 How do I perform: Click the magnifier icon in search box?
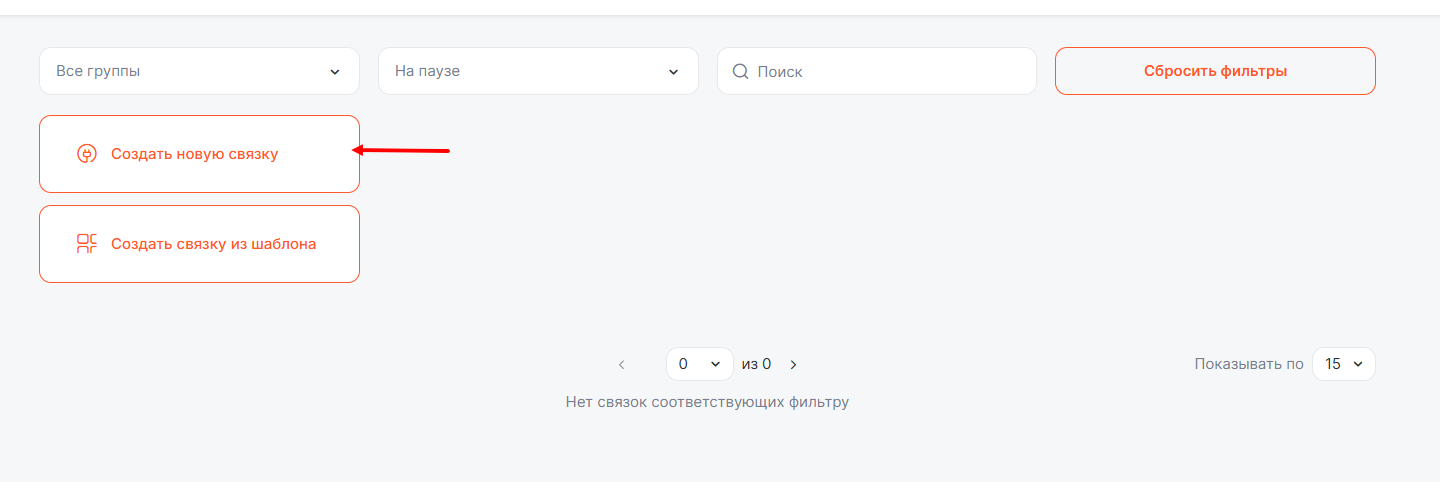tap(741, 71)
